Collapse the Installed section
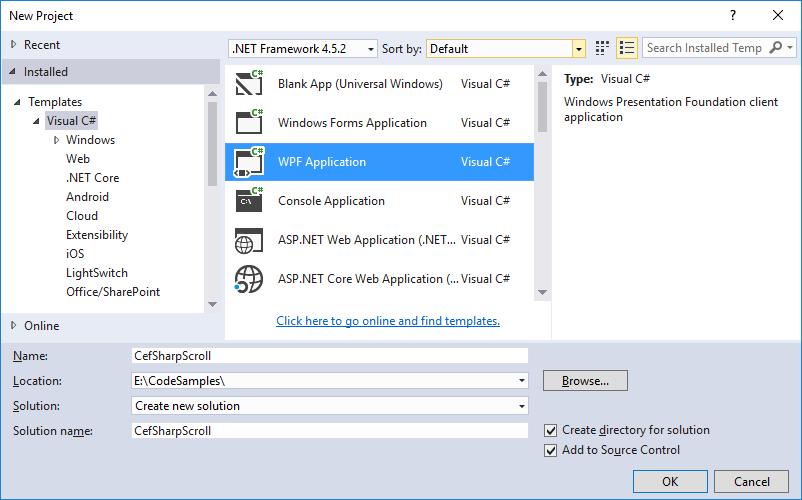The width and height of the screenshot is (802, 500). [x=12, y=72]
